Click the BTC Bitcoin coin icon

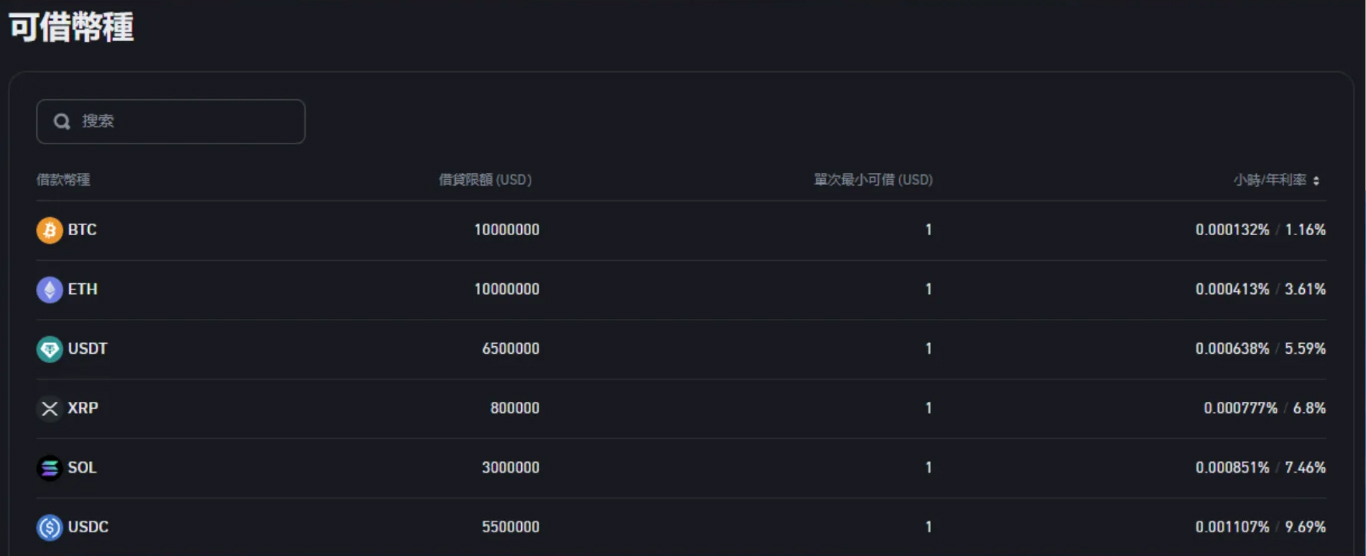[x=49, y=230]
